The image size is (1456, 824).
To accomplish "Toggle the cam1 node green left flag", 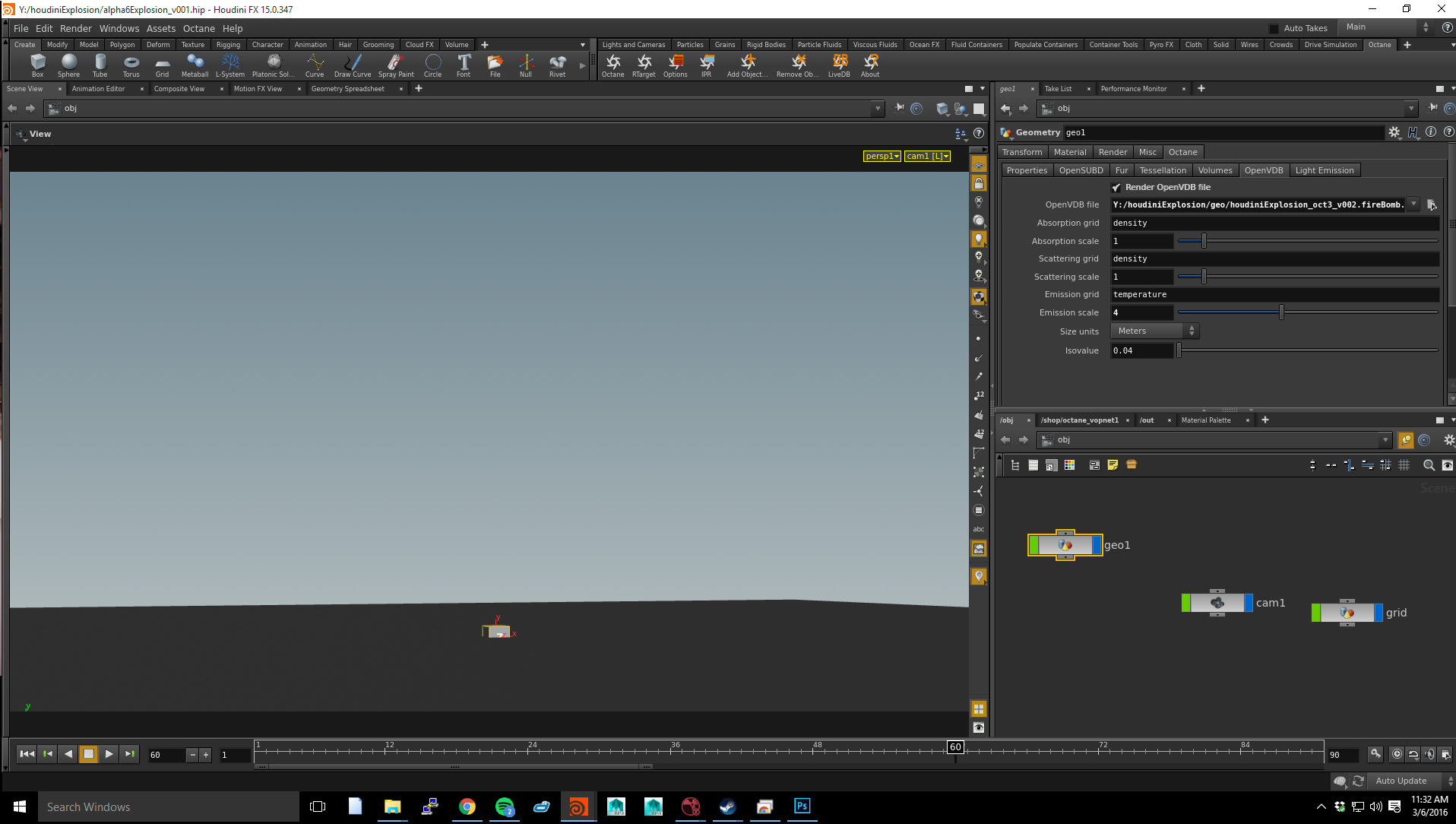I will pyautogui.click(x=1186, y=603).
